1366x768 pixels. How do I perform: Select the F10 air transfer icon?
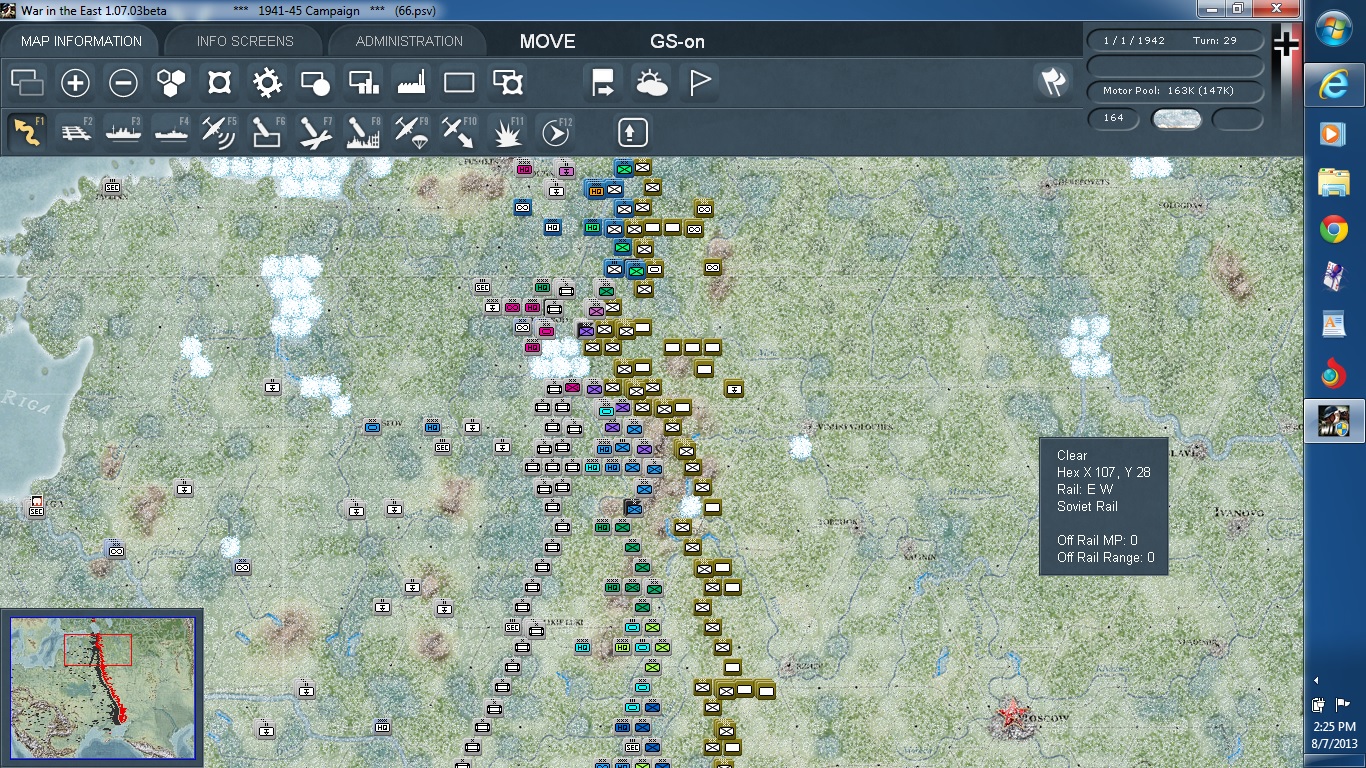tap(459, 131)
